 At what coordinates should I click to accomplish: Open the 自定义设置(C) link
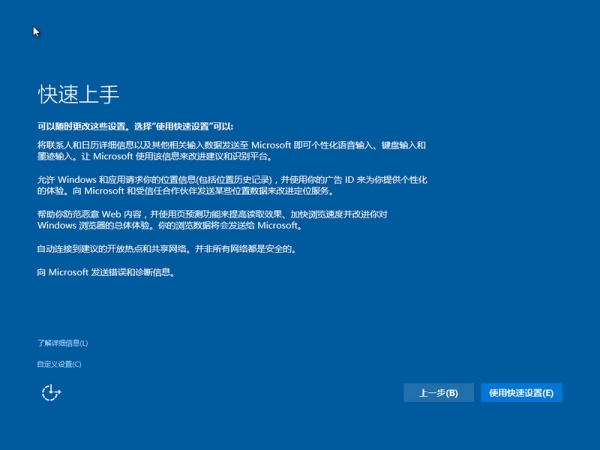click(59, 364)
